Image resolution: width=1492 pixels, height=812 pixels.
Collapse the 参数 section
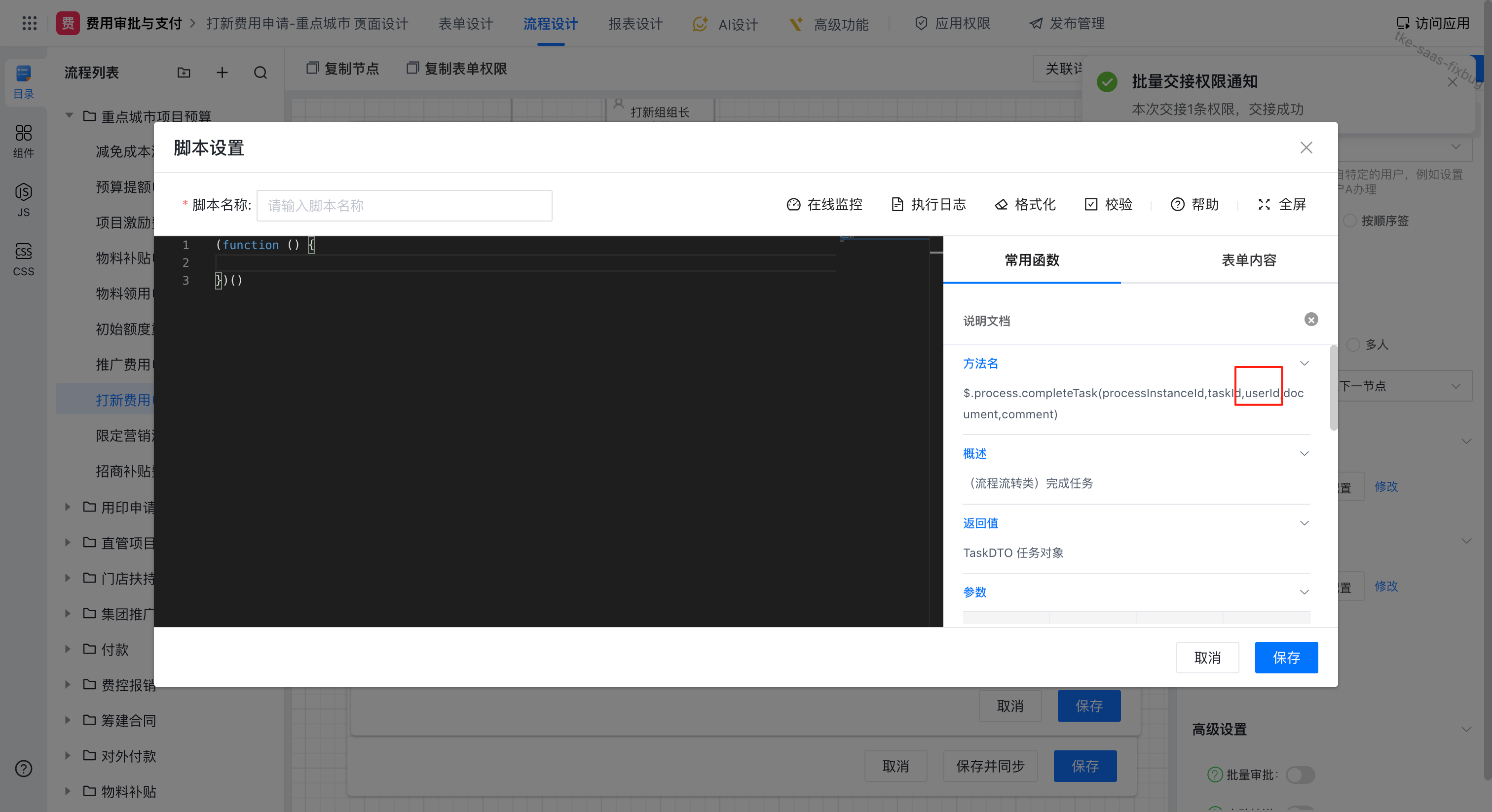tap(1305, 592)
